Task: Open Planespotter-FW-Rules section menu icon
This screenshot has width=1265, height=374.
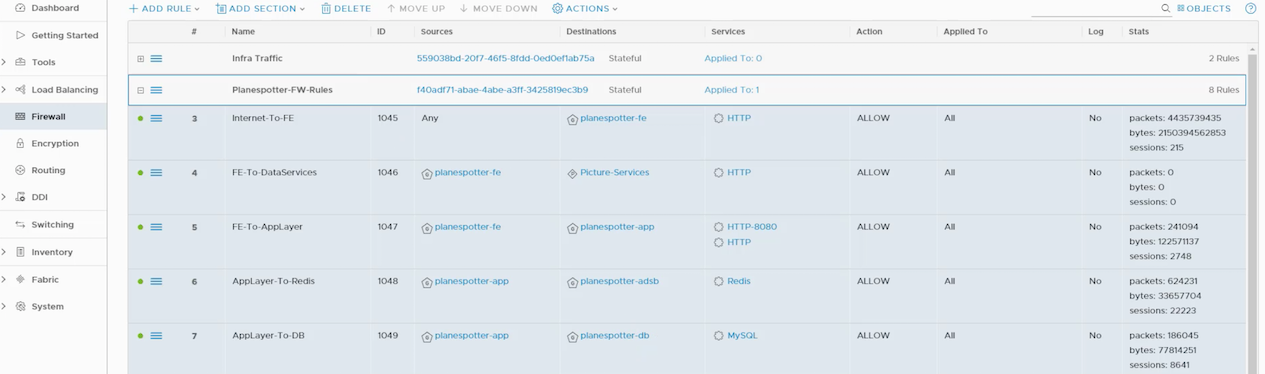Action: pos(156,90)
